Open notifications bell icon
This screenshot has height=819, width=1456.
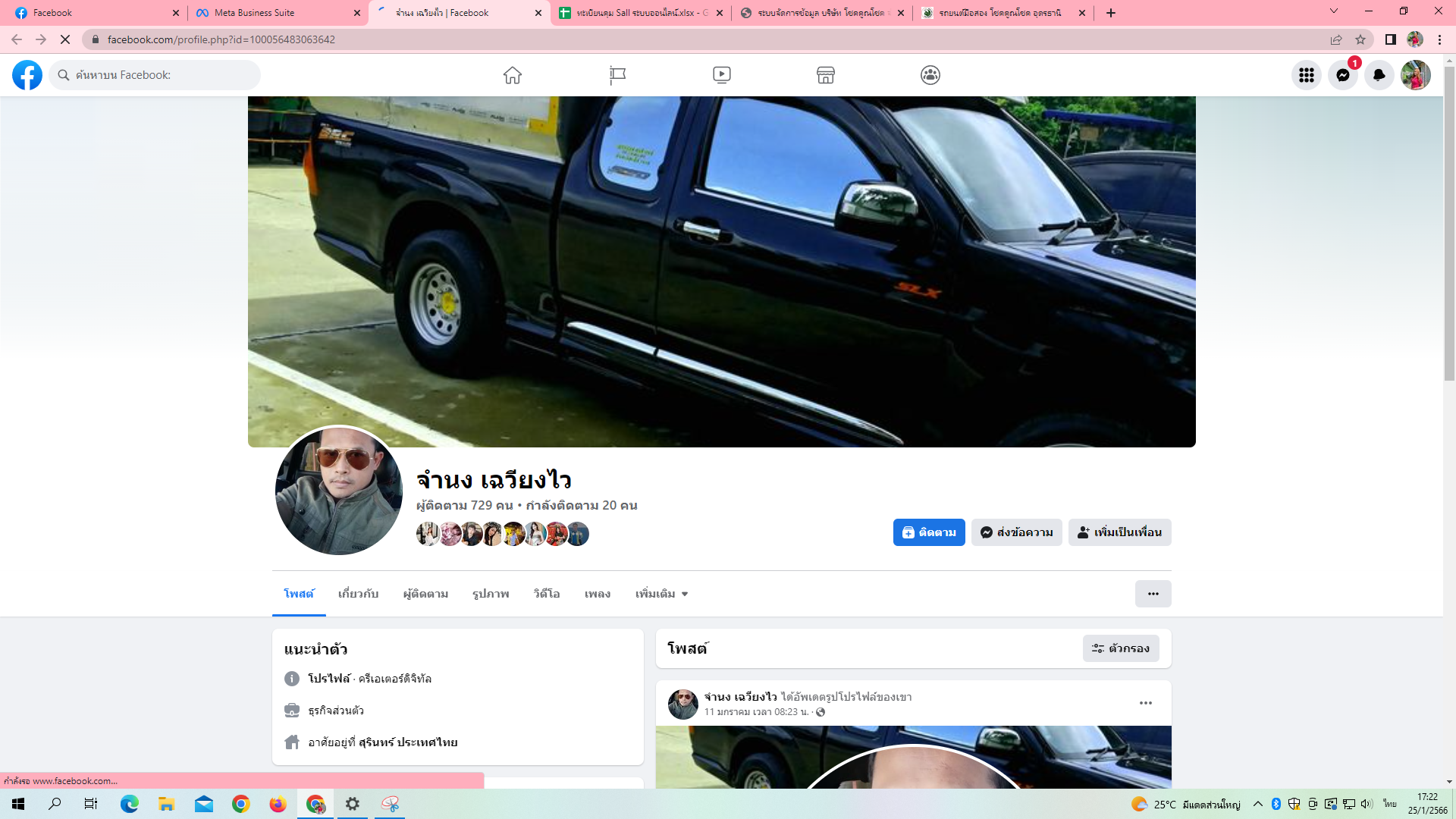click(1379, 75)
